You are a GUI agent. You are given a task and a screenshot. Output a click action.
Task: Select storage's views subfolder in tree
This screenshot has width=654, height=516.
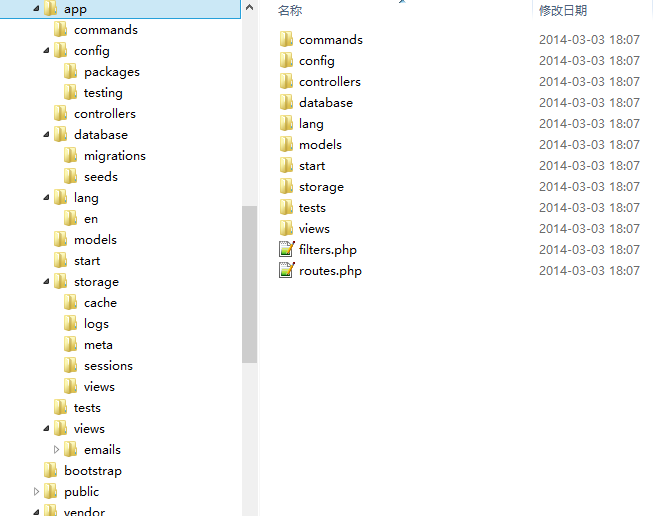(x=99, y=387)
